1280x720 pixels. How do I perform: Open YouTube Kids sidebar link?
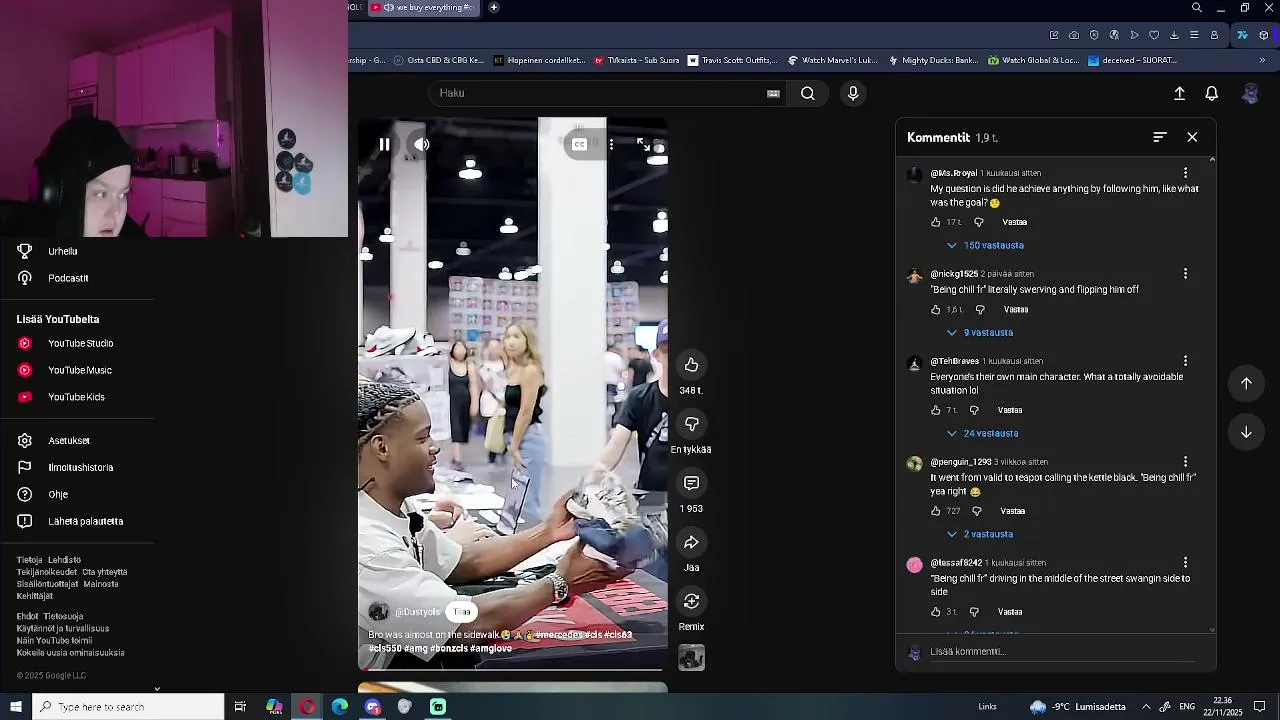[78, 397]
